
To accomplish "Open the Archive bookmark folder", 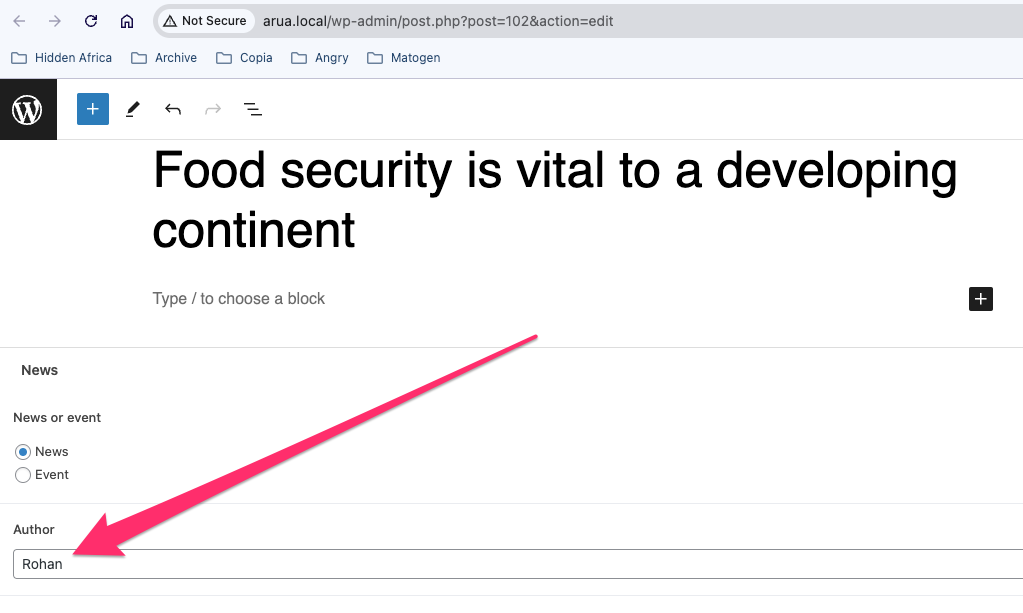I will 164,58.
